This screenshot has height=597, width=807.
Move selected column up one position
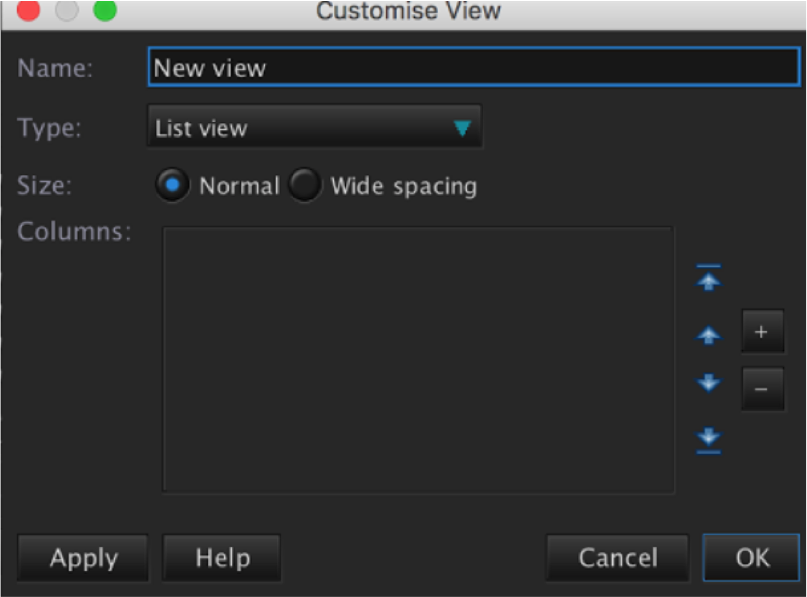pos(708,335)
